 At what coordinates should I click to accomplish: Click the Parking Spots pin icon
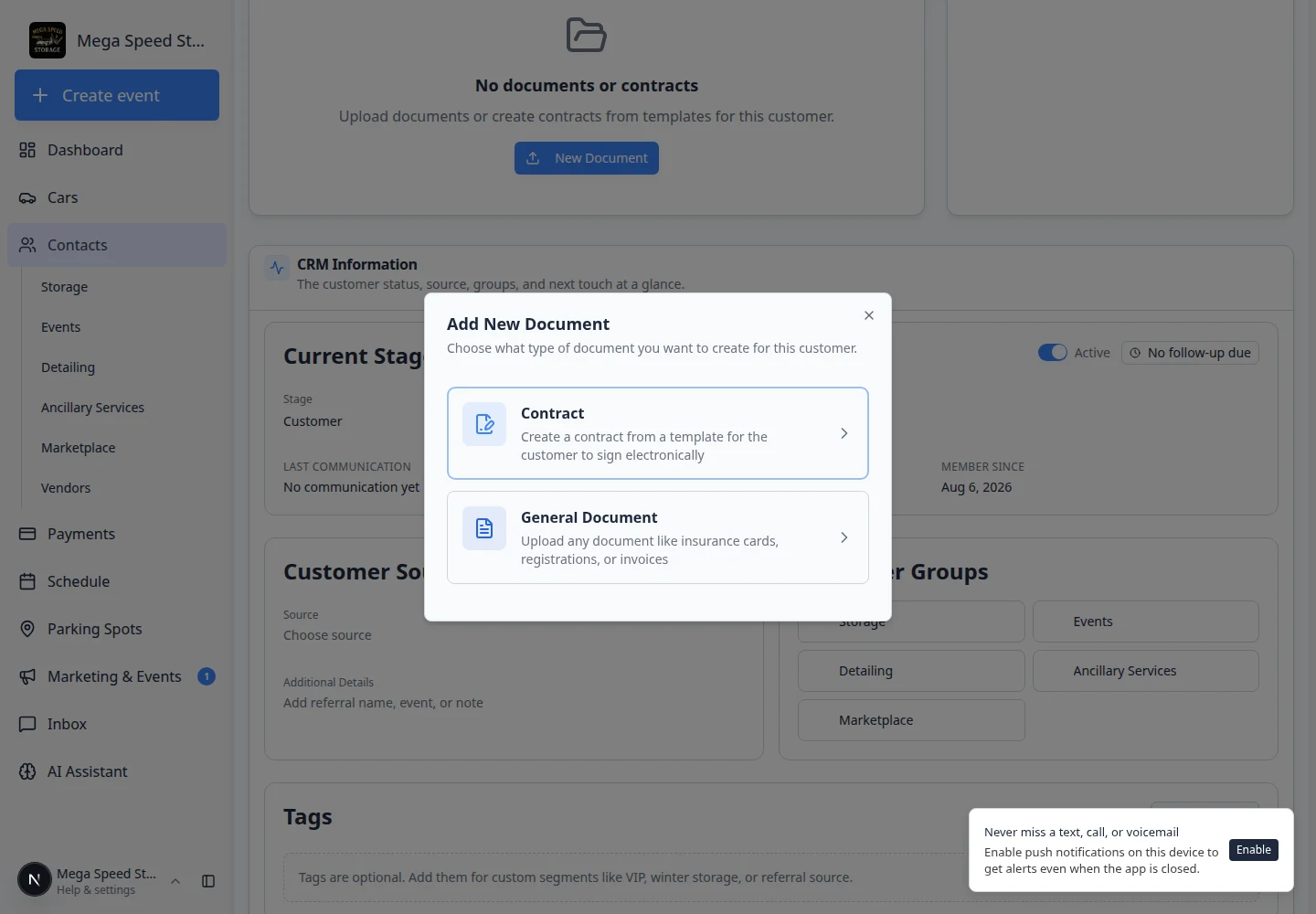27,629
